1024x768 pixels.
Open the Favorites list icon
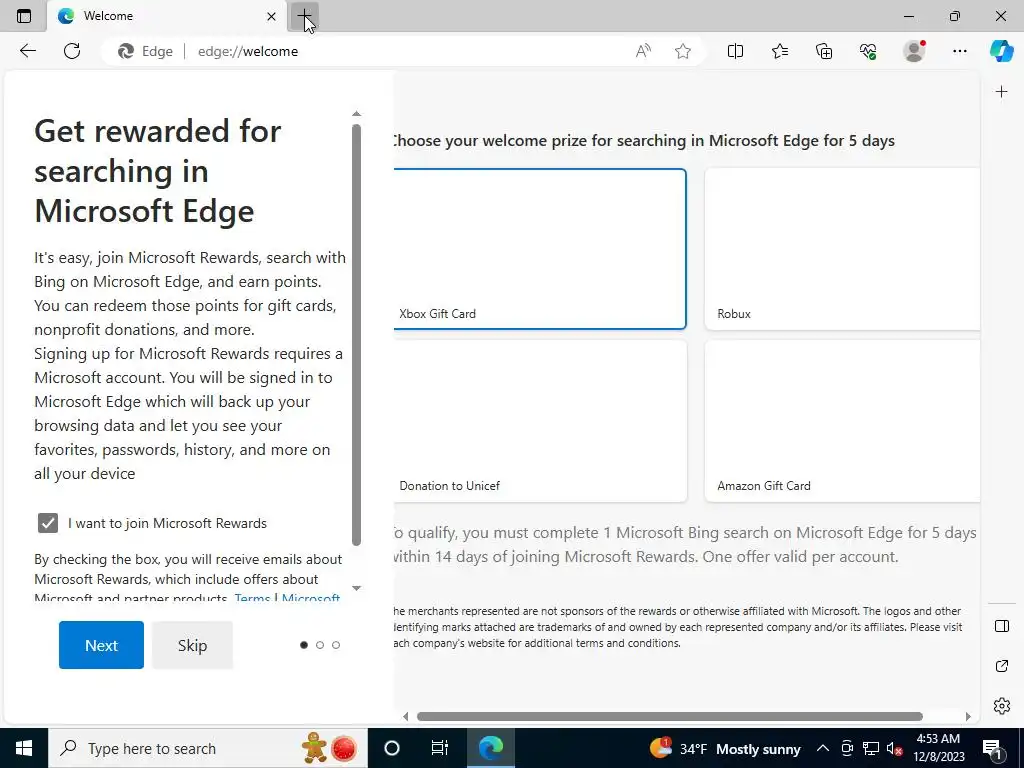pos(780,51)
